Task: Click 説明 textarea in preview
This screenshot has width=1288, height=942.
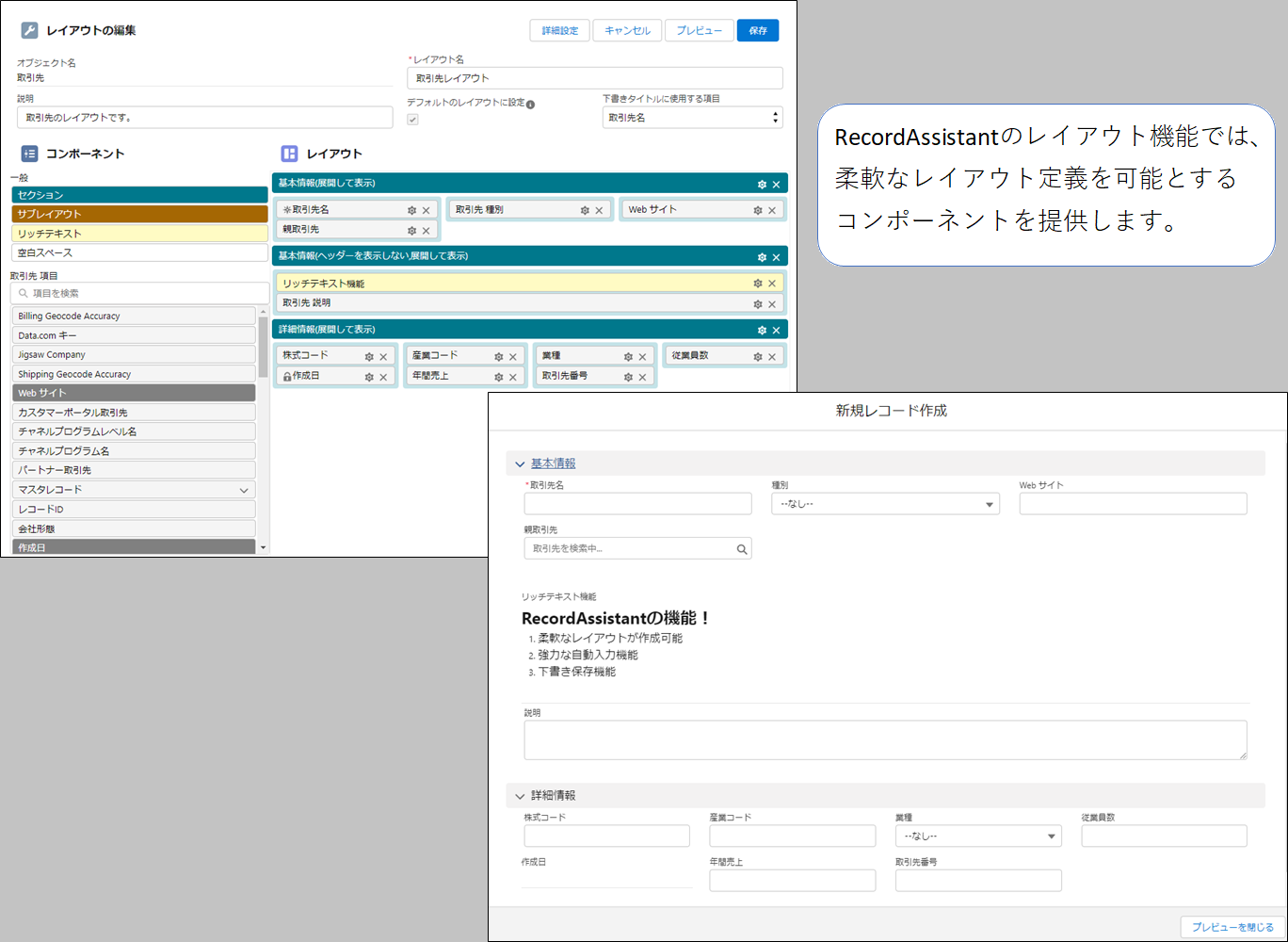Action: [885, 740]
